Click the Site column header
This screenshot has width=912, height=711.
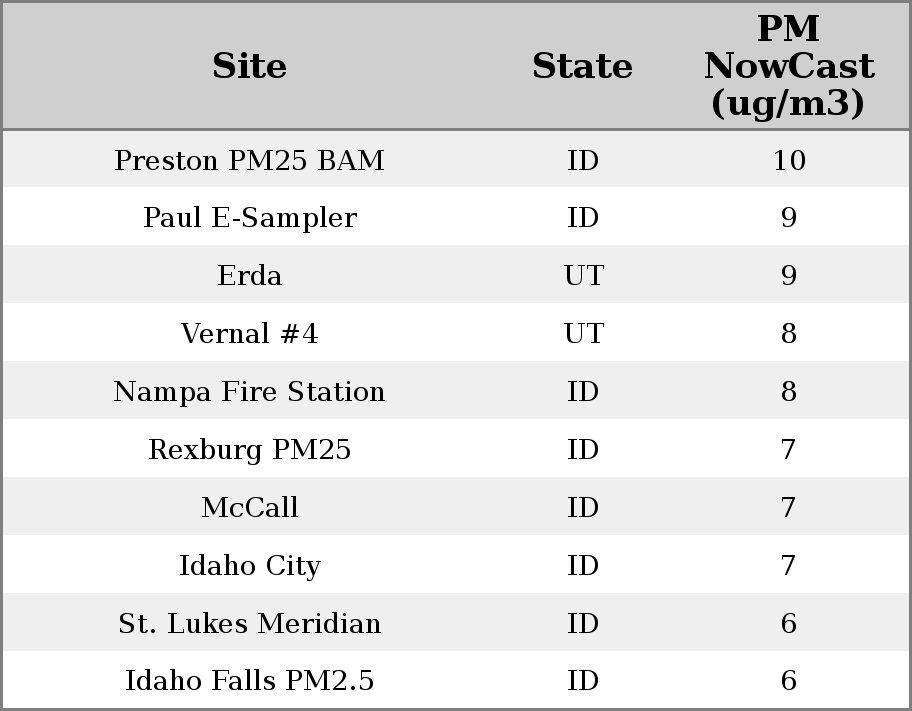(249, 66)
